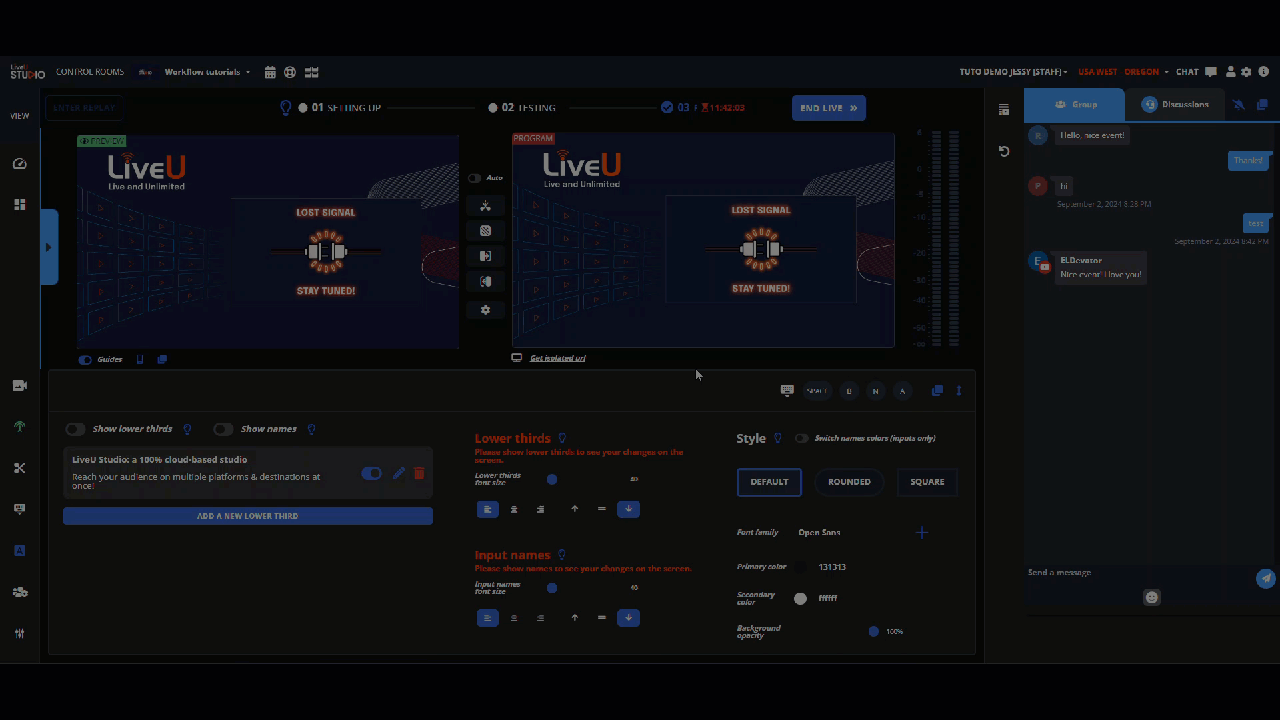
Task: Adjust the Lower thirds font size slider
Action: [x=552, y=480]
